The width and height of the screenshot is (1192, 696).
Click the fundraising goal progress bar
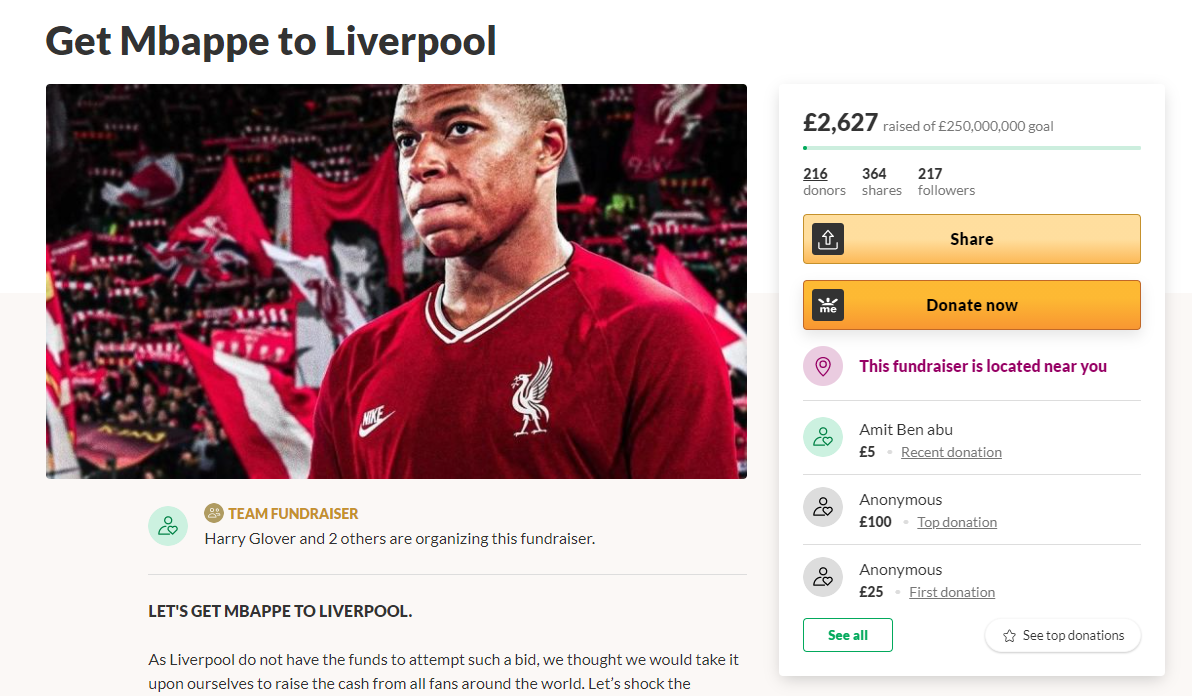tap(971, 148)
